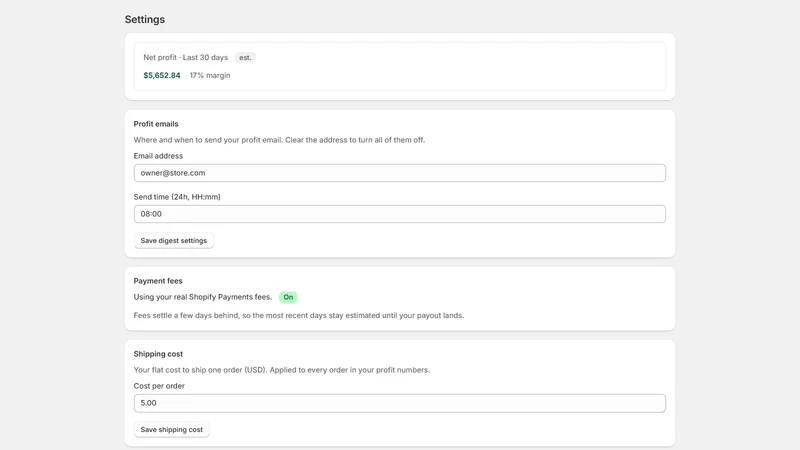Click the Cost per order field

tap(399, 403)
